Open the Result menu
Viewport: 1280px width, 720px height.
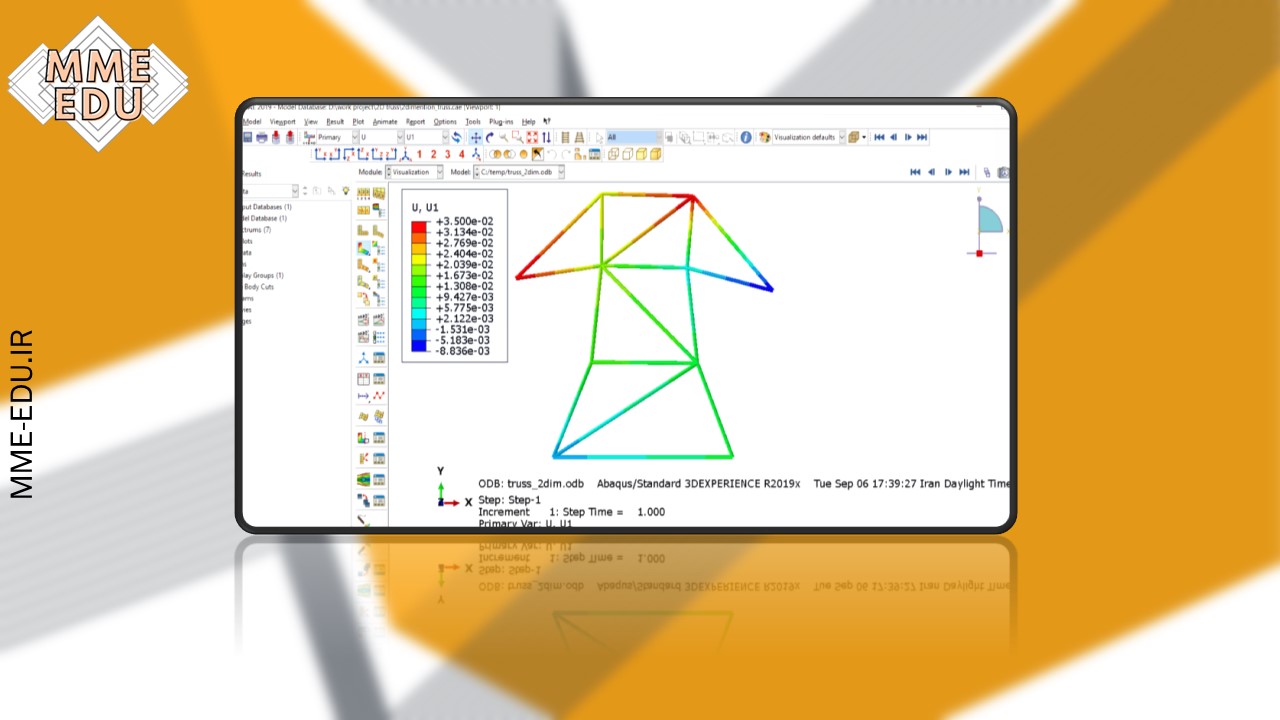point(335,121)
